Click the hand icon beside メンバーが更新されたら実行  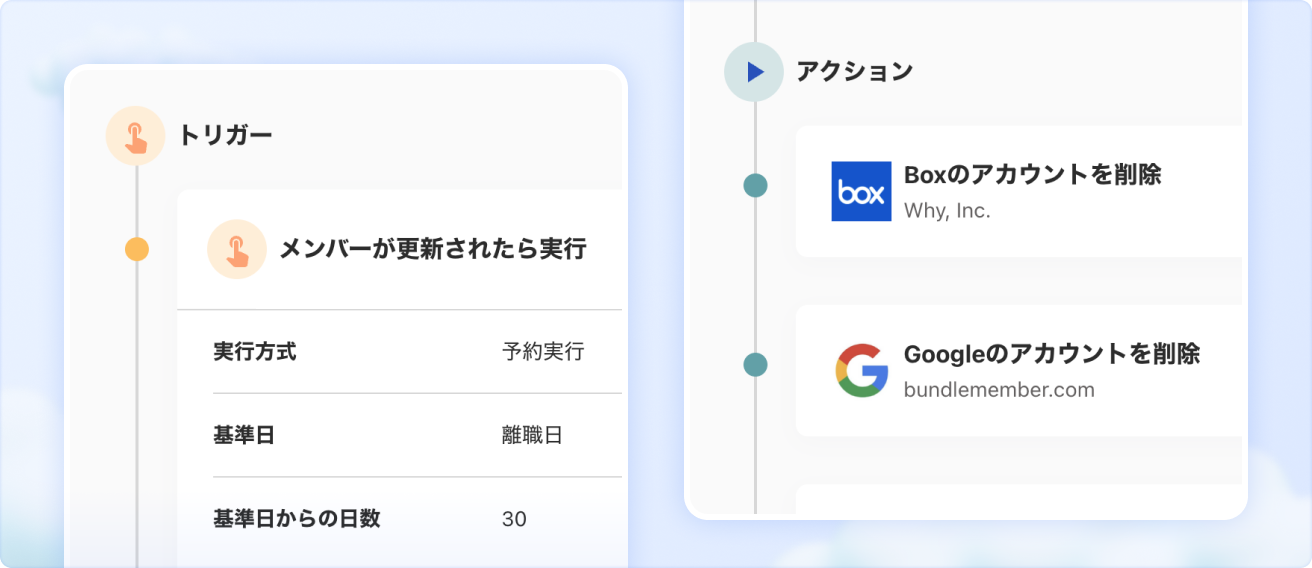(x=236, y=249)
